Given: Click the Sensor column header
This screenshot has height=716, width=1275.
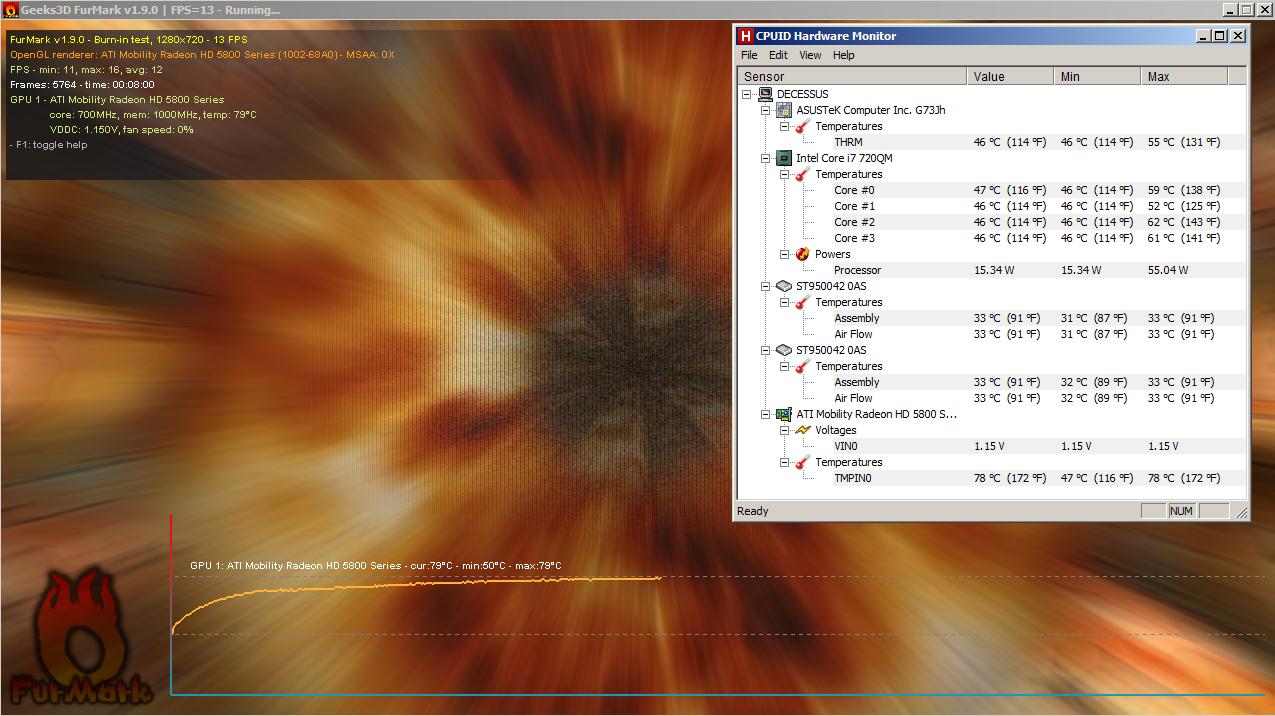Looking at the screenshot, I should coord(853,76).
